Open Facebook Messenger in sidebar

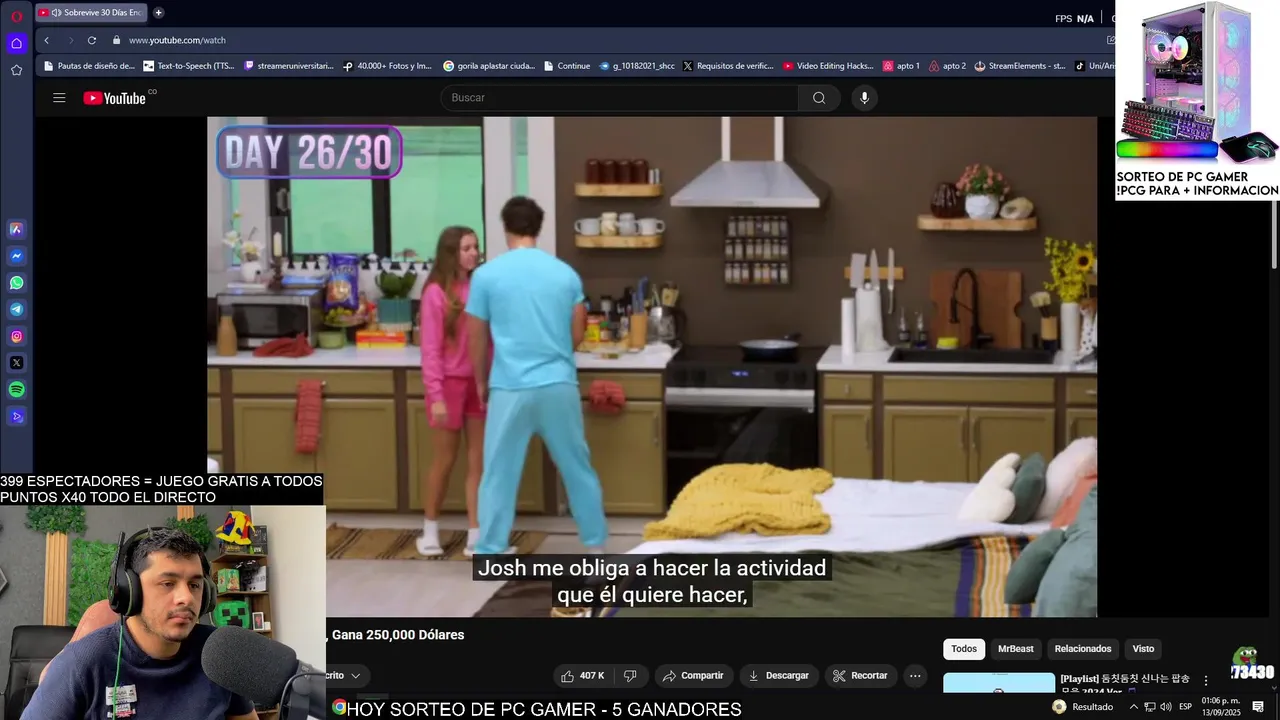click(16, 256)
